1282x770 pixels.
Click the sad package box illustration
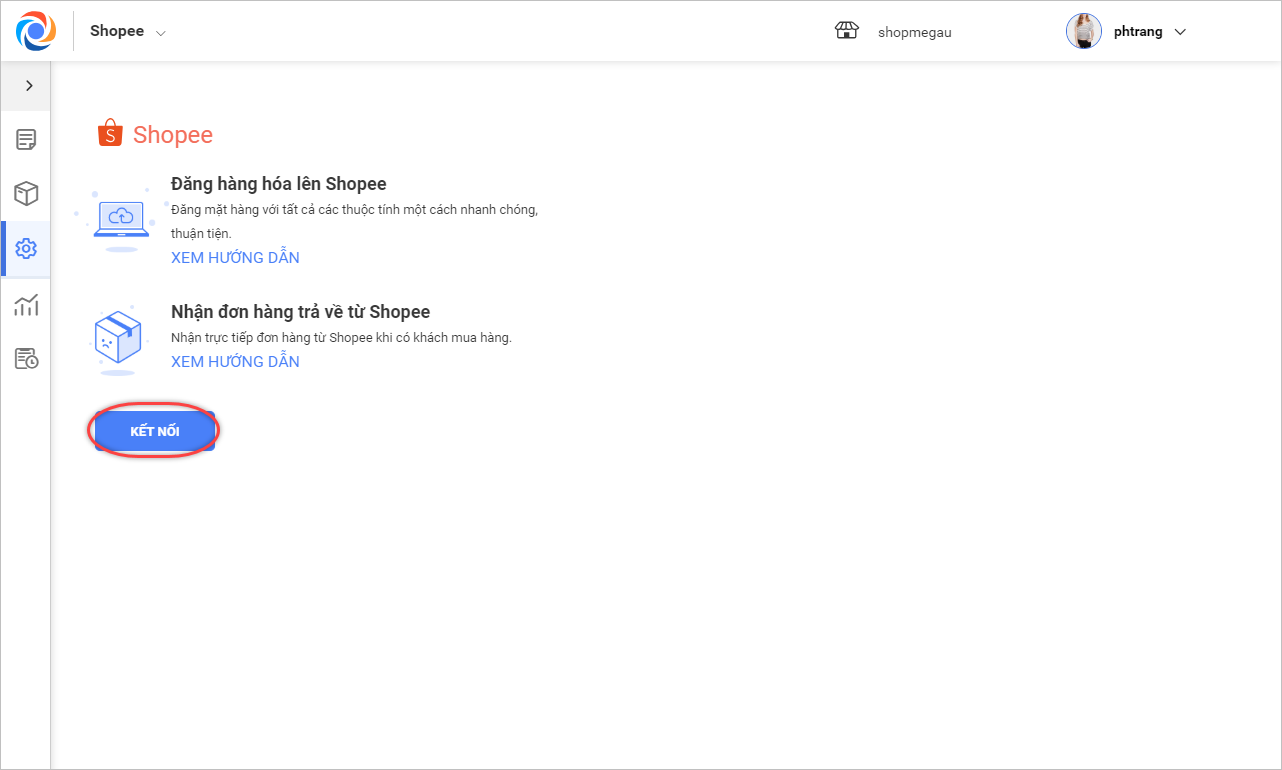tap(118, 340)
